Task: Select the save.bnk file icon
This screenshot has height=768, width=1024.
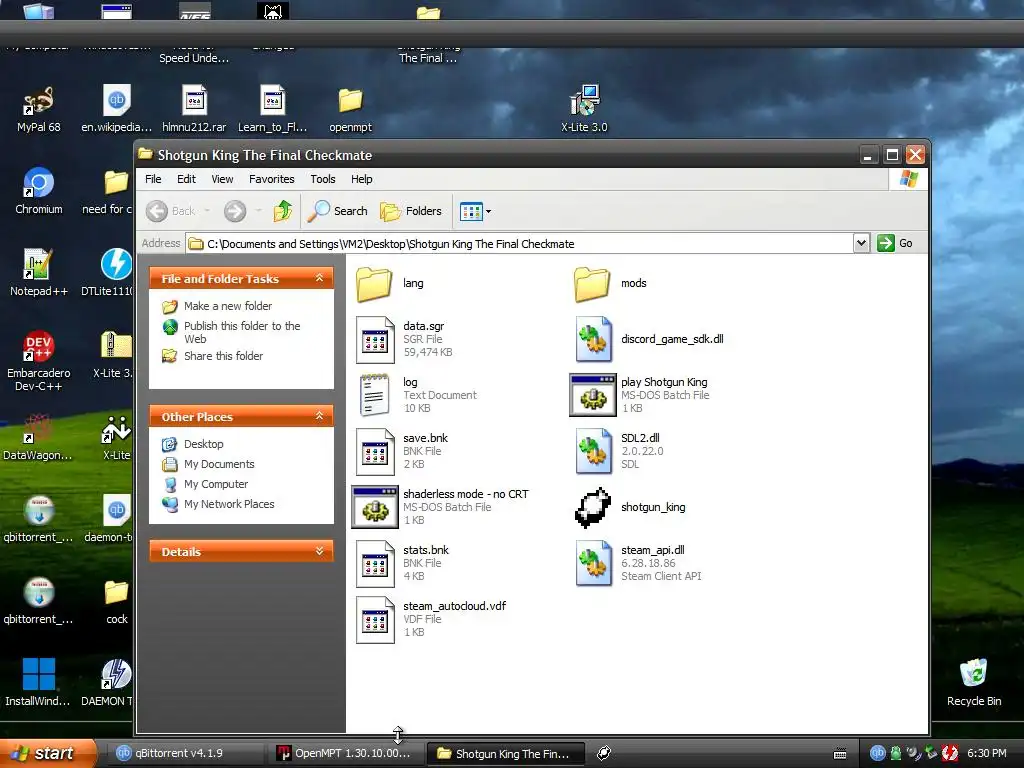Action: point(375,451)
